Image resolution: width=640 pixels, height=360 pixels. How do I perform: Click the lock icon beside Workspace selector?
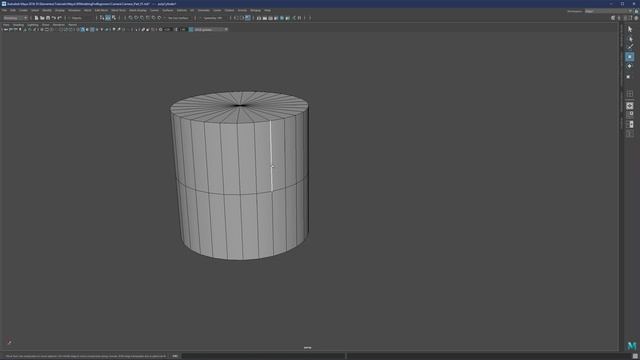pos(636,11)
